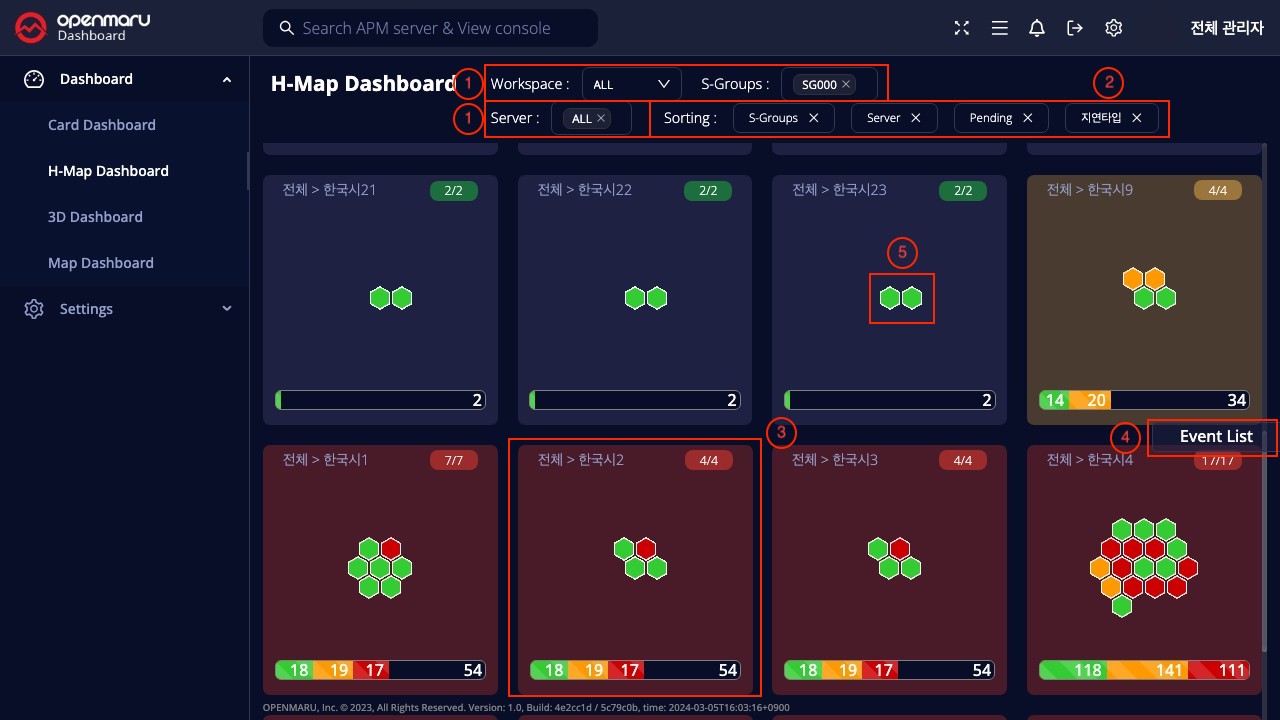Go to Map Dashboard
The width and height of the screenshot is (1280, 720).
pos(101,263)
